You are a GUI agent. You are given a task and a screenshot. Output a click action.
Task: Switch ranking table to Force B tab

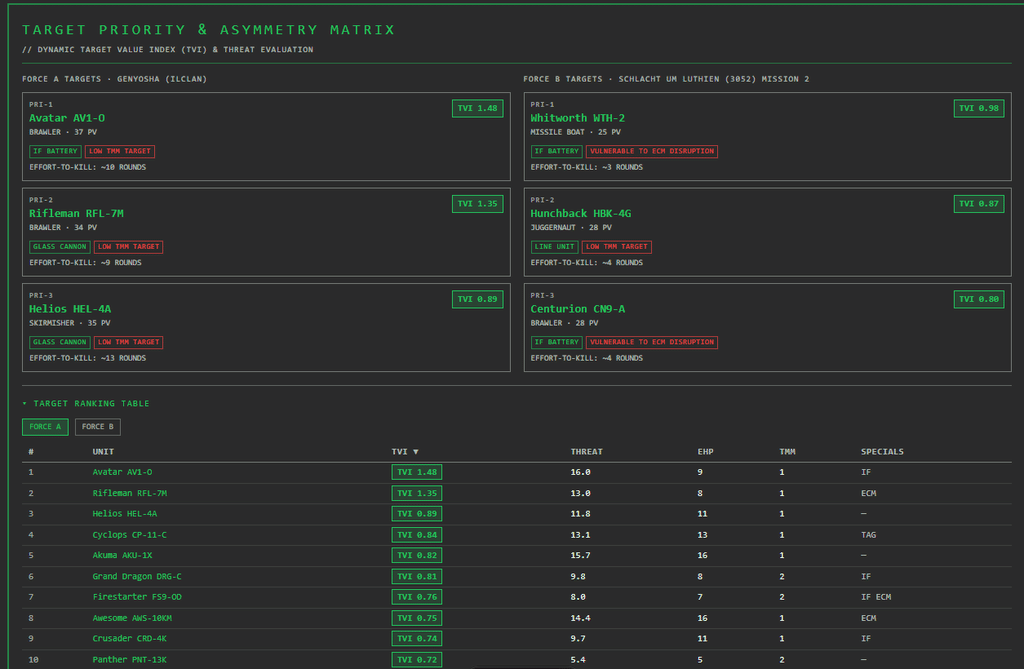[x=97, y=427]
